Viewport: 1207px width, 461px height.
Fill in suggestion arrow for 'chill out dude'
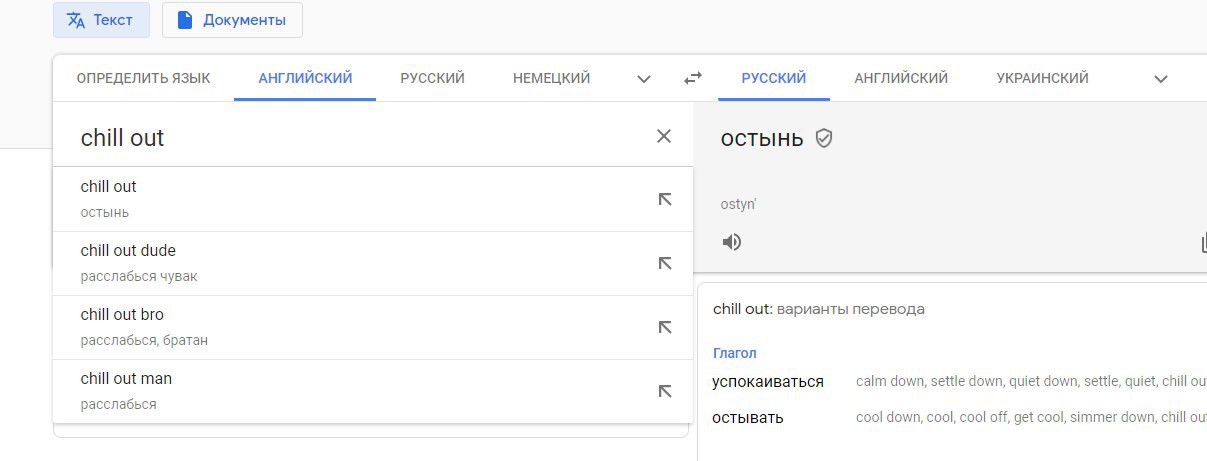[x=664, y=263]
